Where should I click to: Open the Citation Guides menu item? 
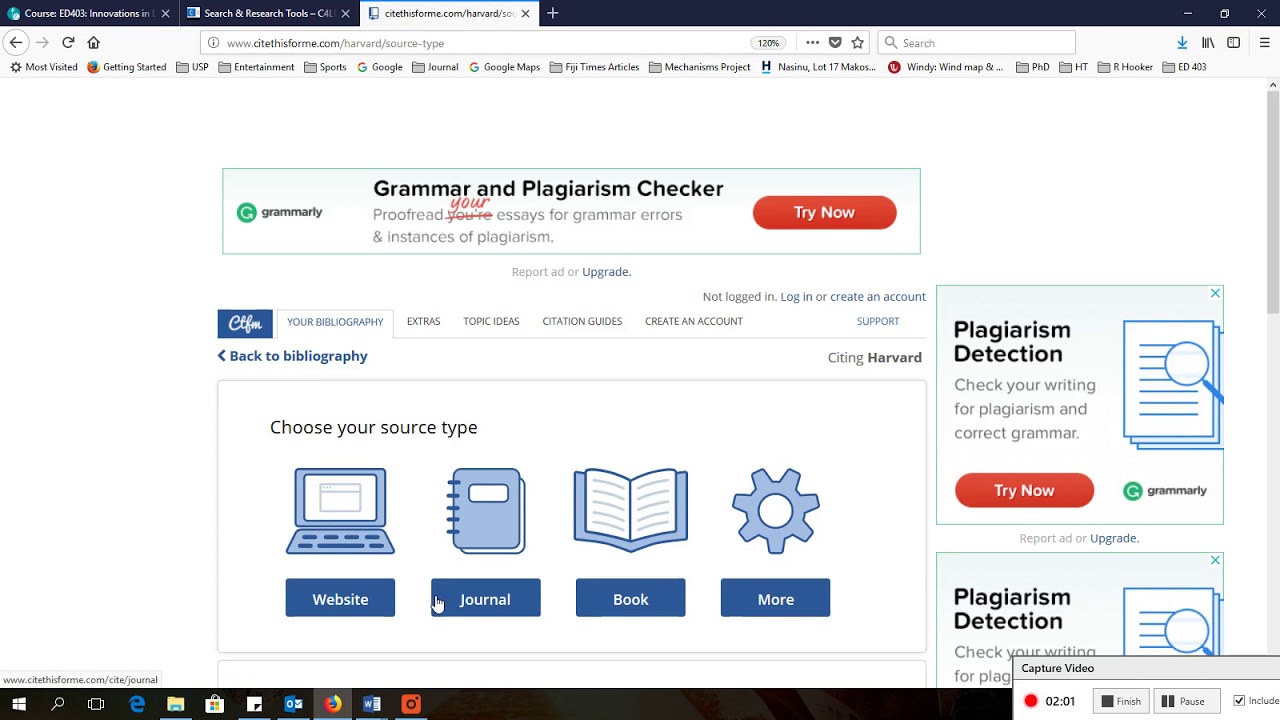click(x=582, y=321)
